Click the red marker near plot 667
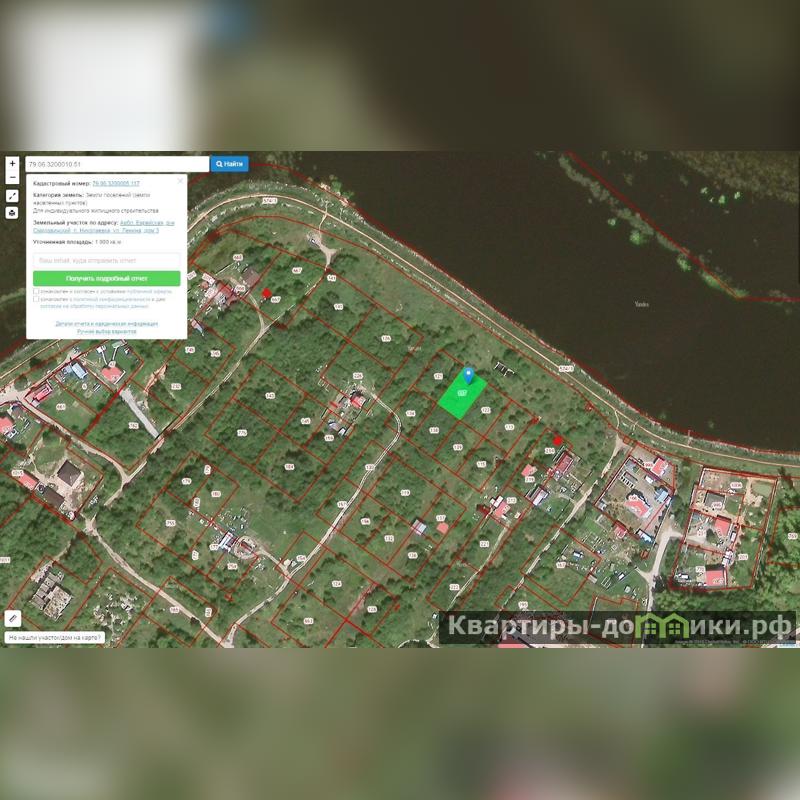This screenshot has width=800, height=800. [267, 294]
